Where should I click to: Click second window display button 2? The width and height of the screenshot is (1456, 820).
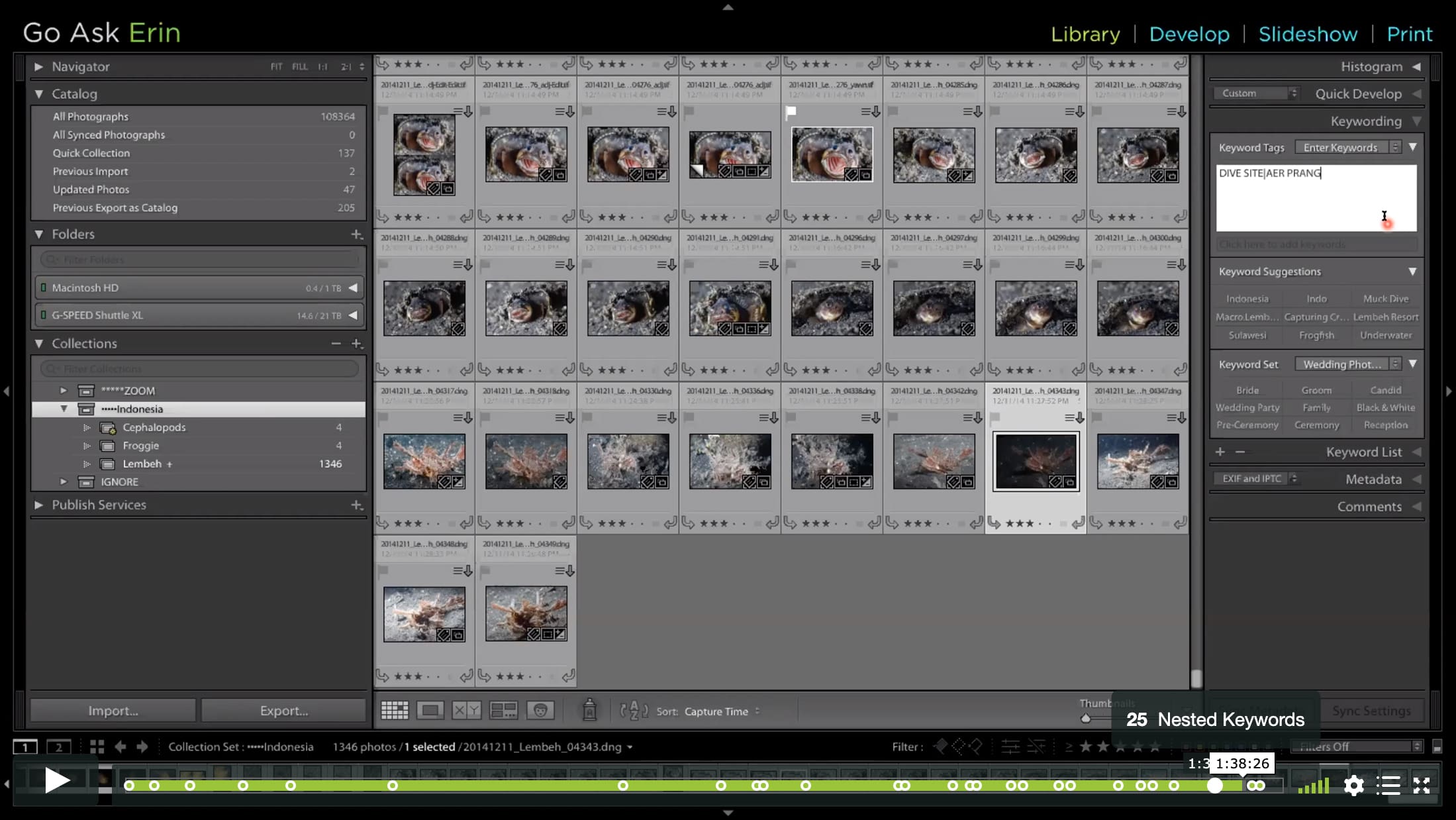[59, 747]
